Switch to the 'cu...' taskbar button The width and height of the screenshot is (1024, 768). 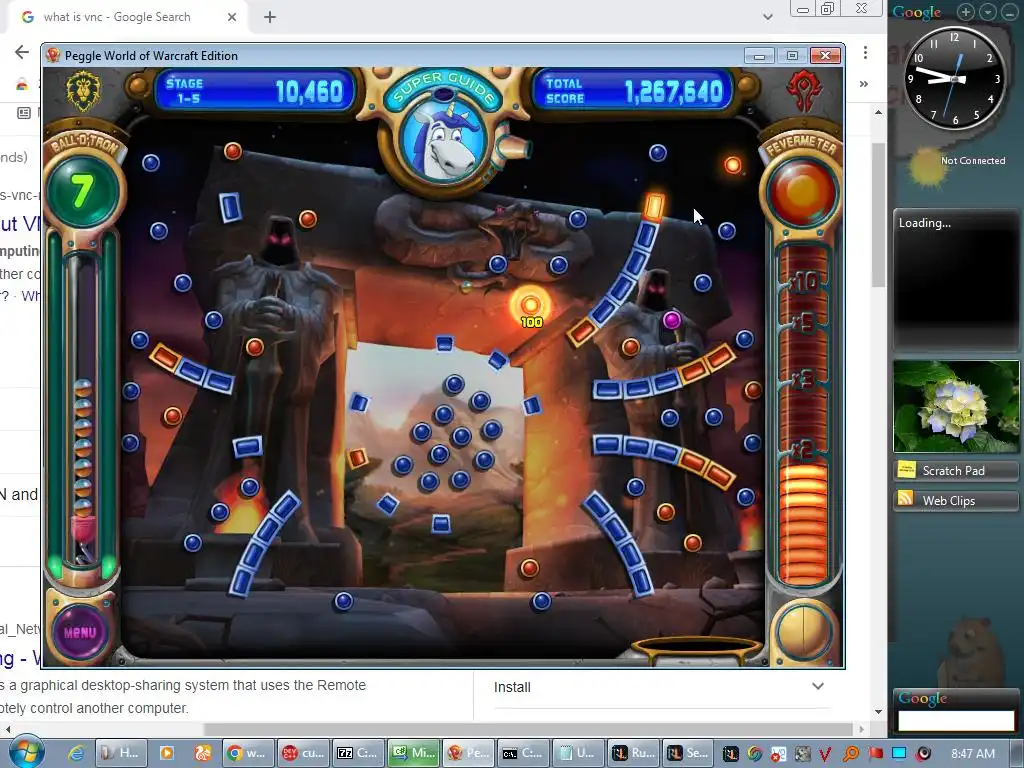click(302, 753)
